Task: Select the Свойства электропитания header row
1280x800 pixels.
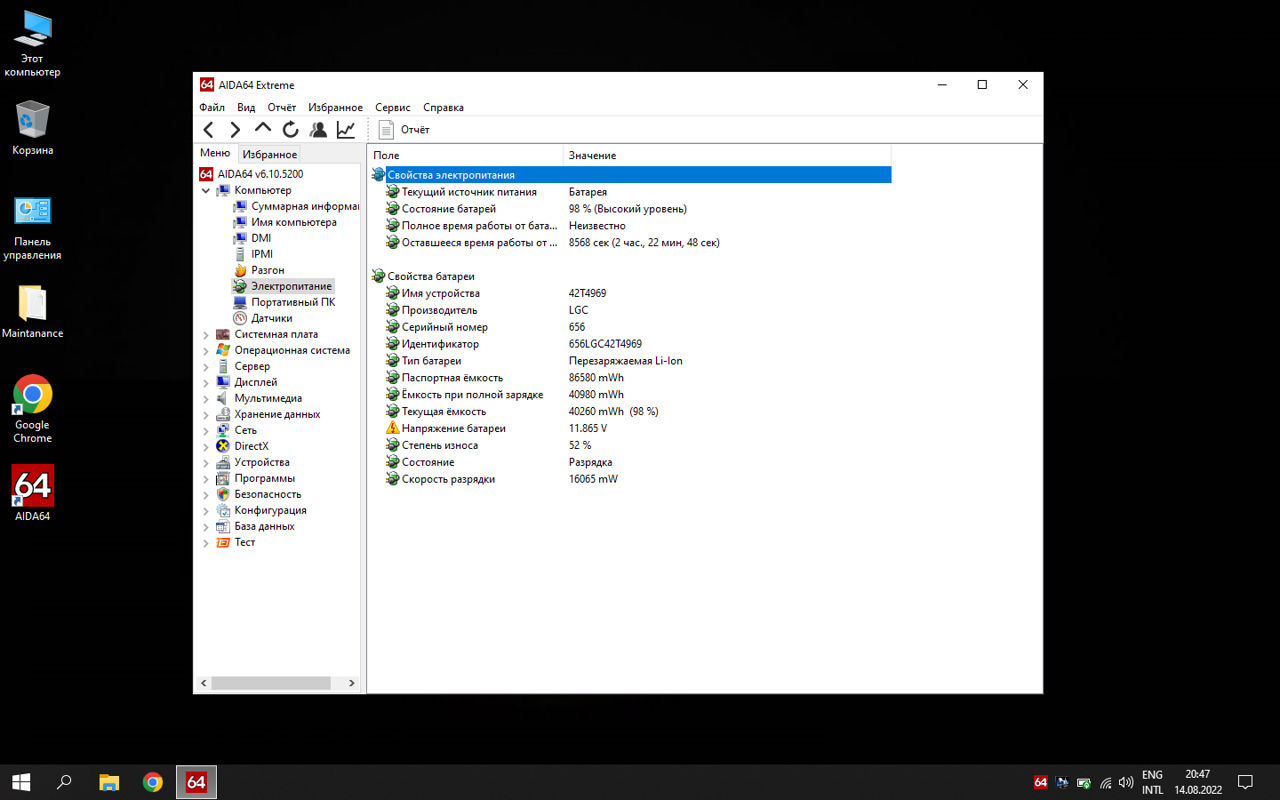Action: pyautogui.click(x=630, y=175)
